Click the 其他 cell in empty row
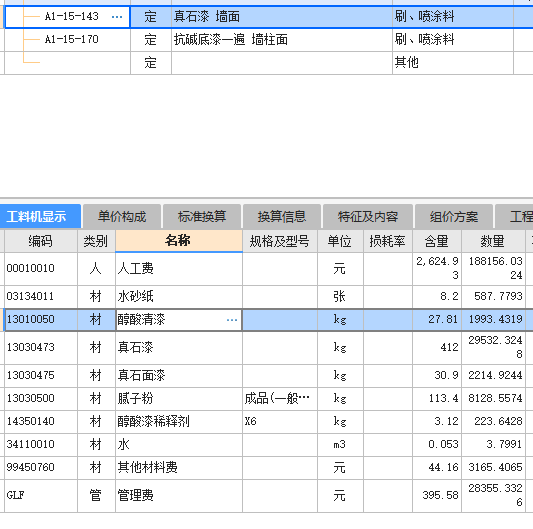Viewport: 533px width, 529px height. (x=453, y=63)
